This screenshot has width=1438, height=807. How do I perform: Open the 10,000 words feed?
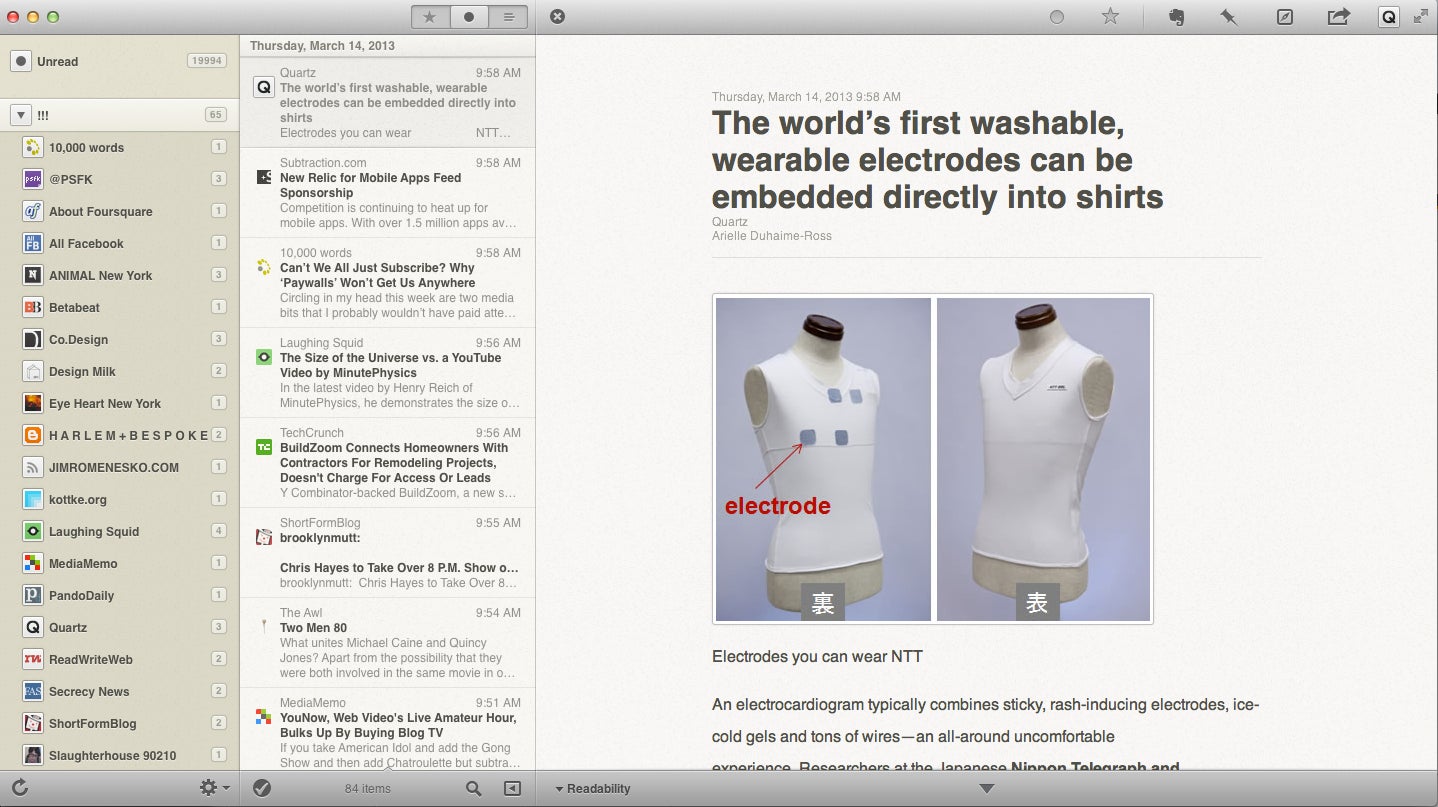click(119, 147)
